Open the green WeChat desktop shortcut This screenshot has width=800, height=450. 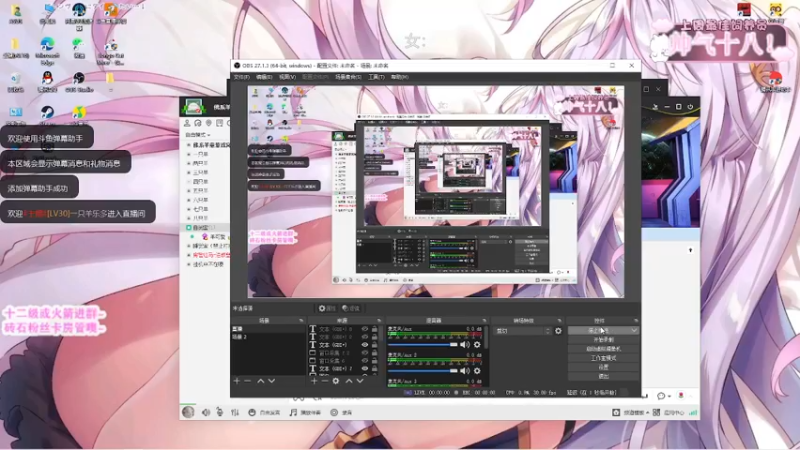[x=79, y=49]
